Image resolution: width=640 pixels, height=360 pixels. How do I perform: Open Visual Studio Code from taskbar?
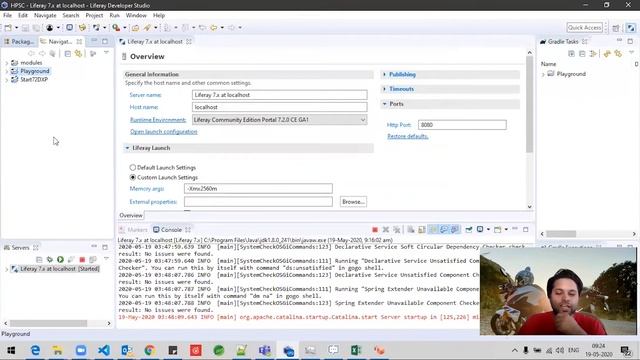(x=104, y=350)
